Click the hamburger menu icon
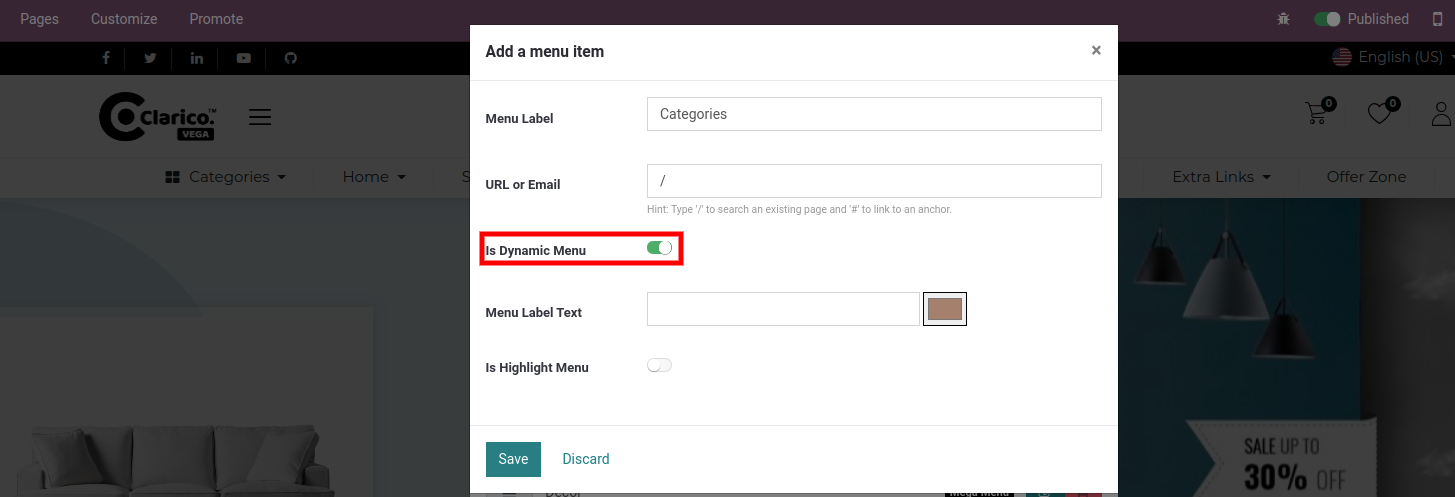This screenshot has height=497, width=1455. click(x=260, y=117)
